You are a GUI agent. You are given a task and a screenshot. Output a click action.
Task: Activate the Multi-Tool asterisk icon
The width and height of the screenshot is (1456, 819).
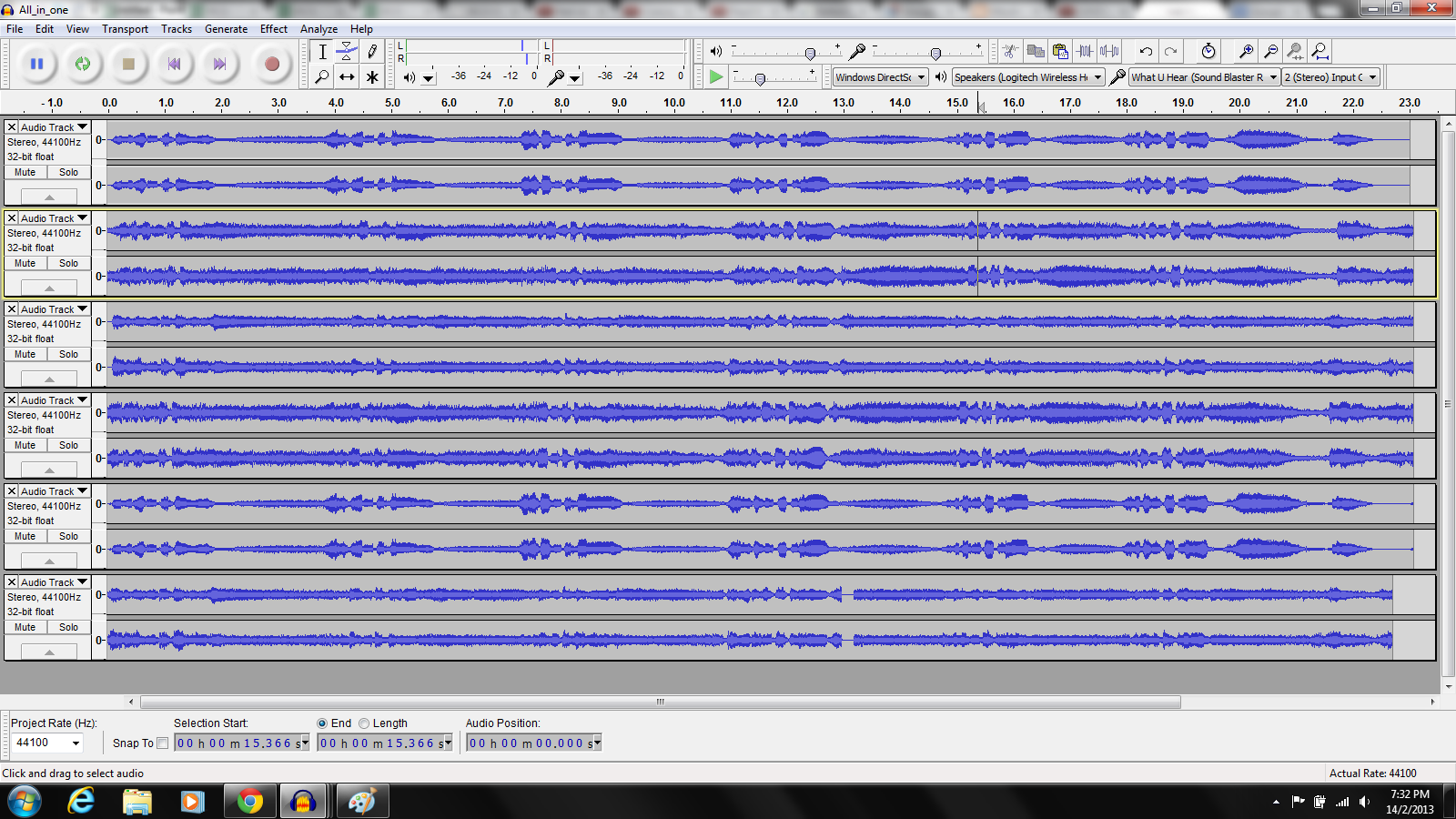pos(372,77)
